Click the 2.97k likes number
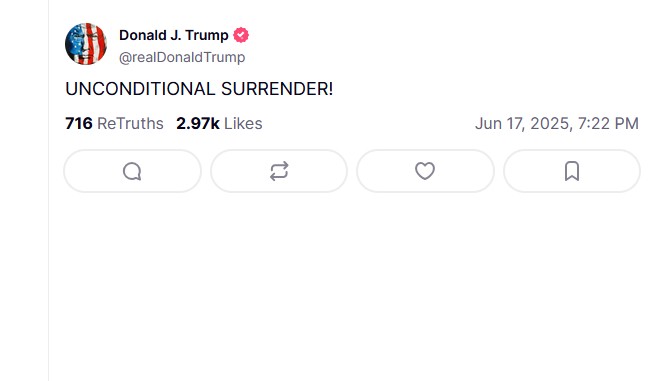 [198, 124]
